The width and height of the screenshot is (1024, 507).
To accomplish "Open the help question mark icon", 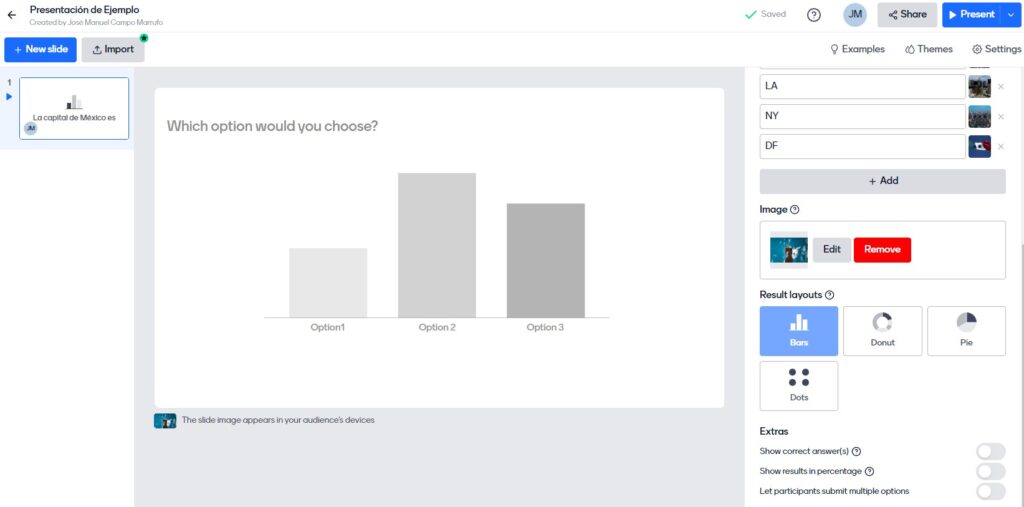I will (x=814, y=15).
